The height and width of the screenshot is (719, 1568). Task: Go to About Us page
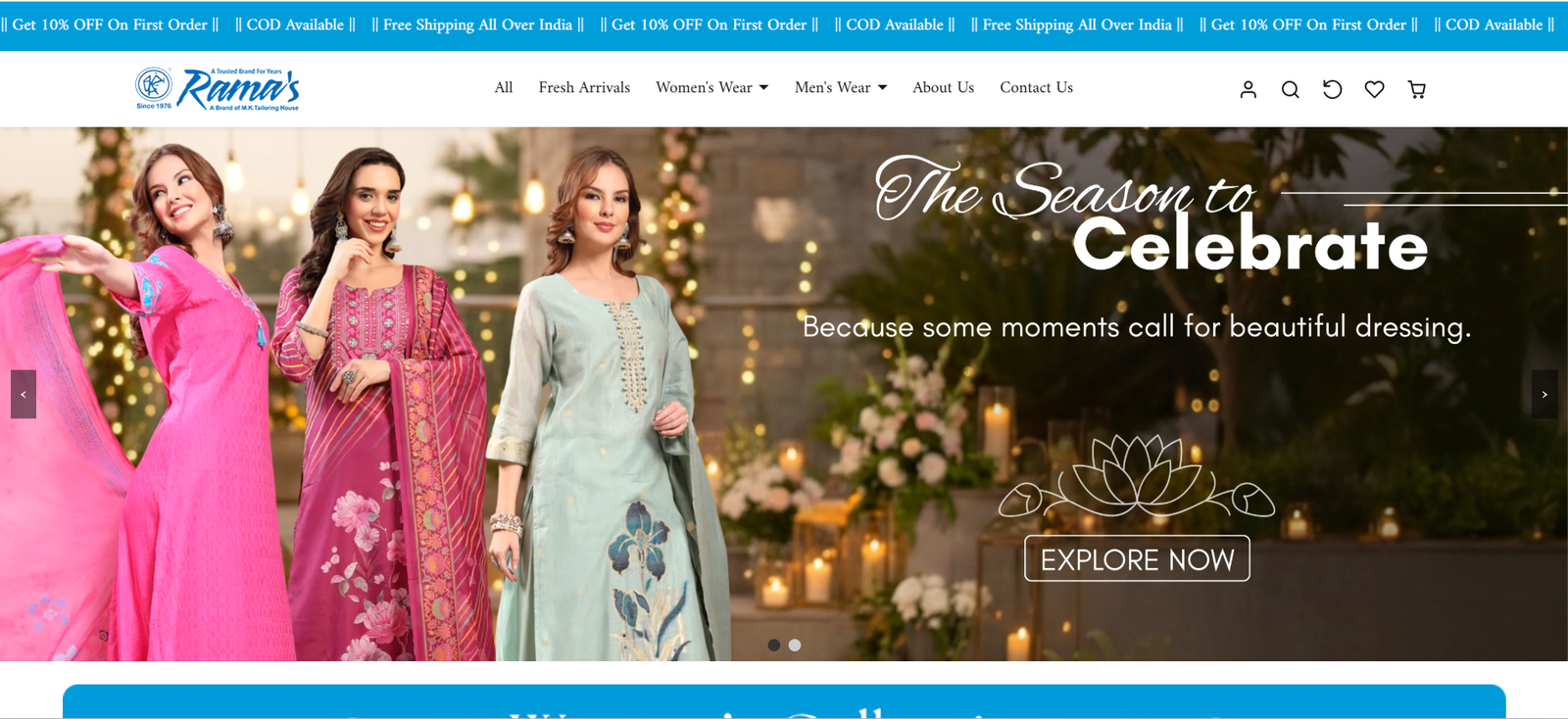click(943, 87)
